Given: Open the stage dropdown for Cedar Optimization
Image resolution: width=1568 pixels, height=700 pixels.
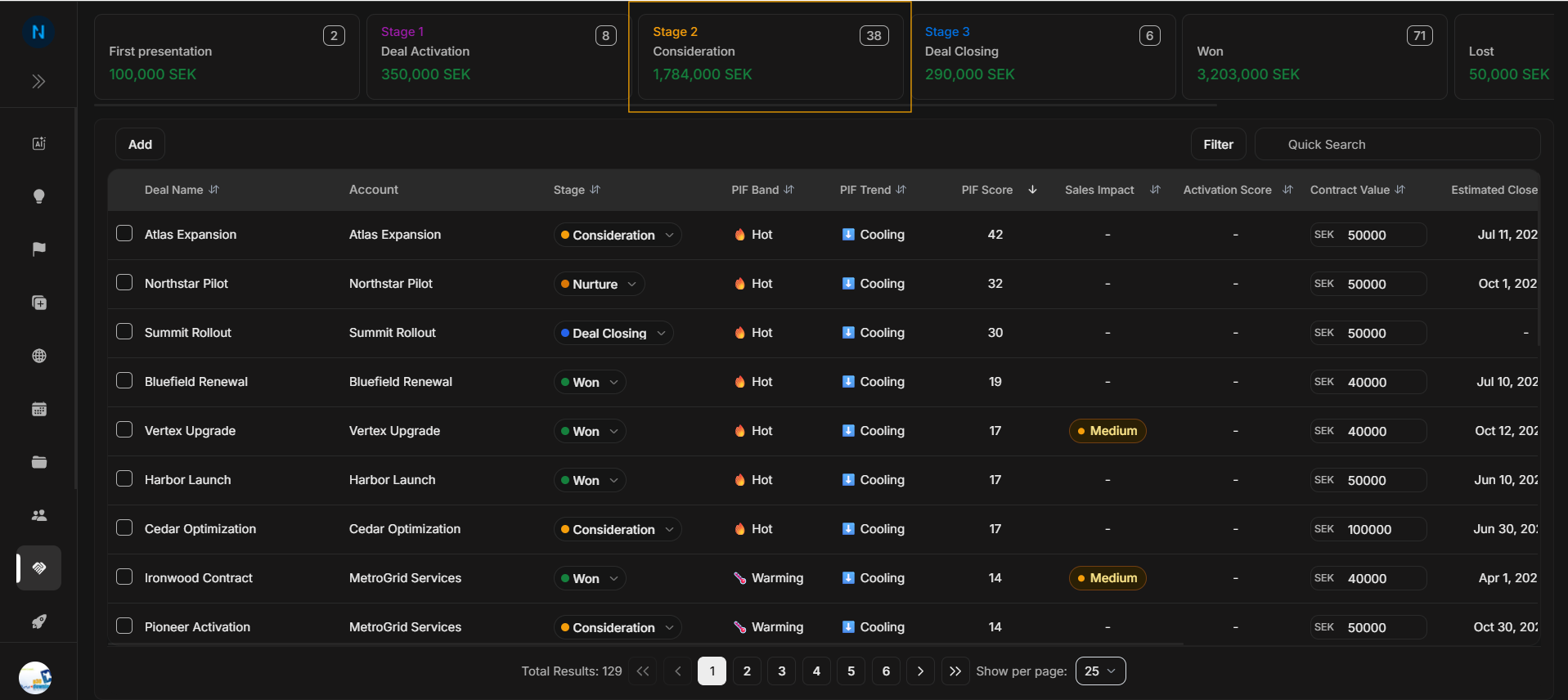Looking at the screenshot, I should point(618,529).
